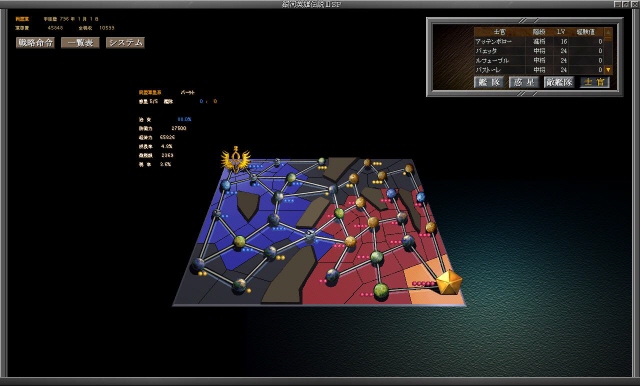The width and height of the screenshot is (640, 386).
Task: Switch to the 惑星 planet tab
Action: click(524, 82)
